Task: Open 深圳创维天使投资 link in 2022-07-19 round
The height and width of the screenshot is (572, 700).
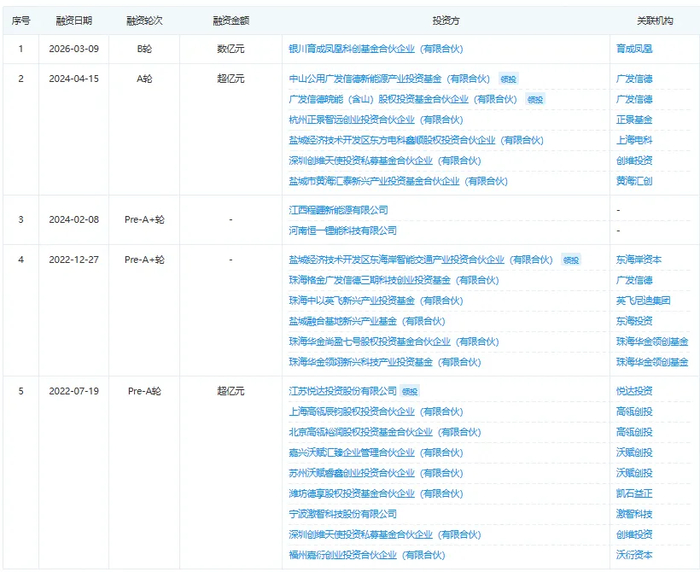Action: pos(385,535)
